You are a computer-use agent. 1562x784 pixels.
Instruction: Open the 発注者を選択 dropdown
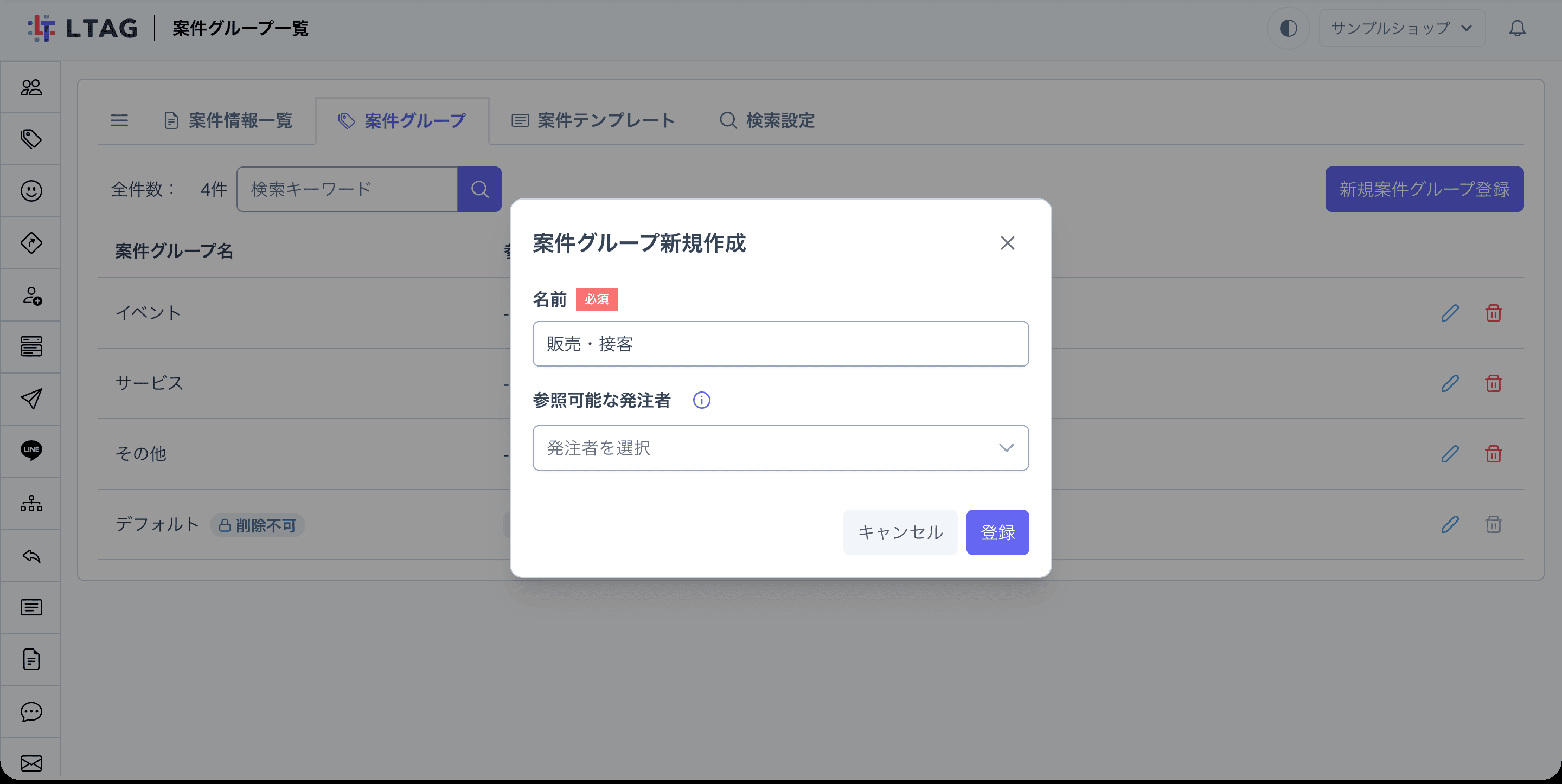click(780, 448)
